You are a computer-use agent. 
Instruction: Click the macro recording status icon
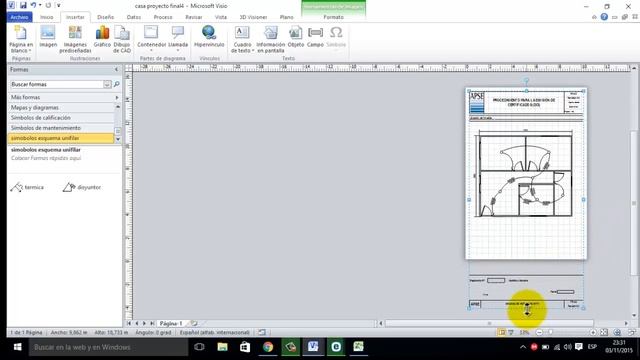tap(262, 333)
